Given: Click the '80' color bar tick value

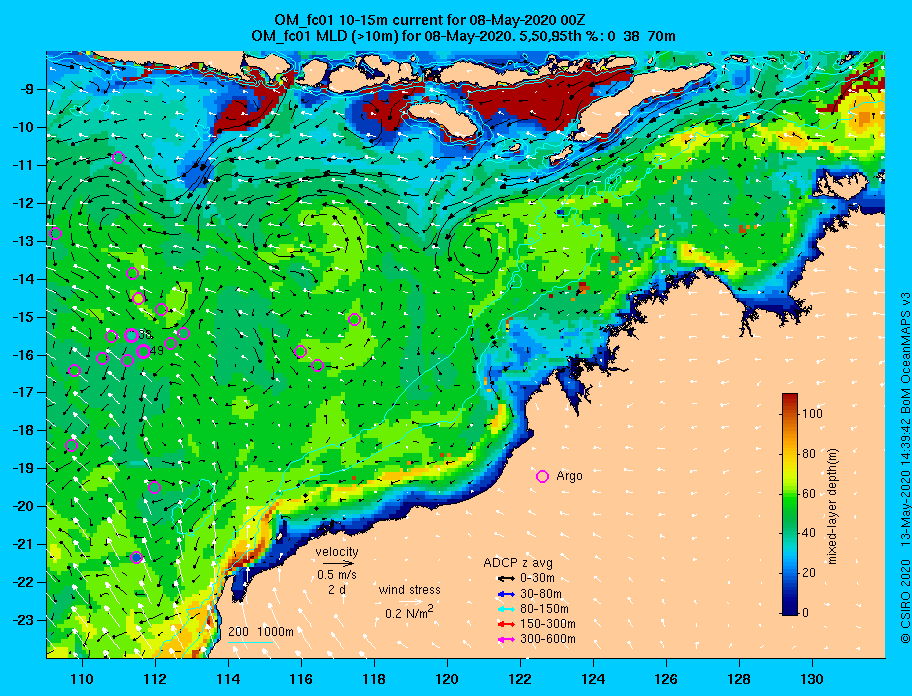Looking at the screenshot, I should click(x=809, y=454).
